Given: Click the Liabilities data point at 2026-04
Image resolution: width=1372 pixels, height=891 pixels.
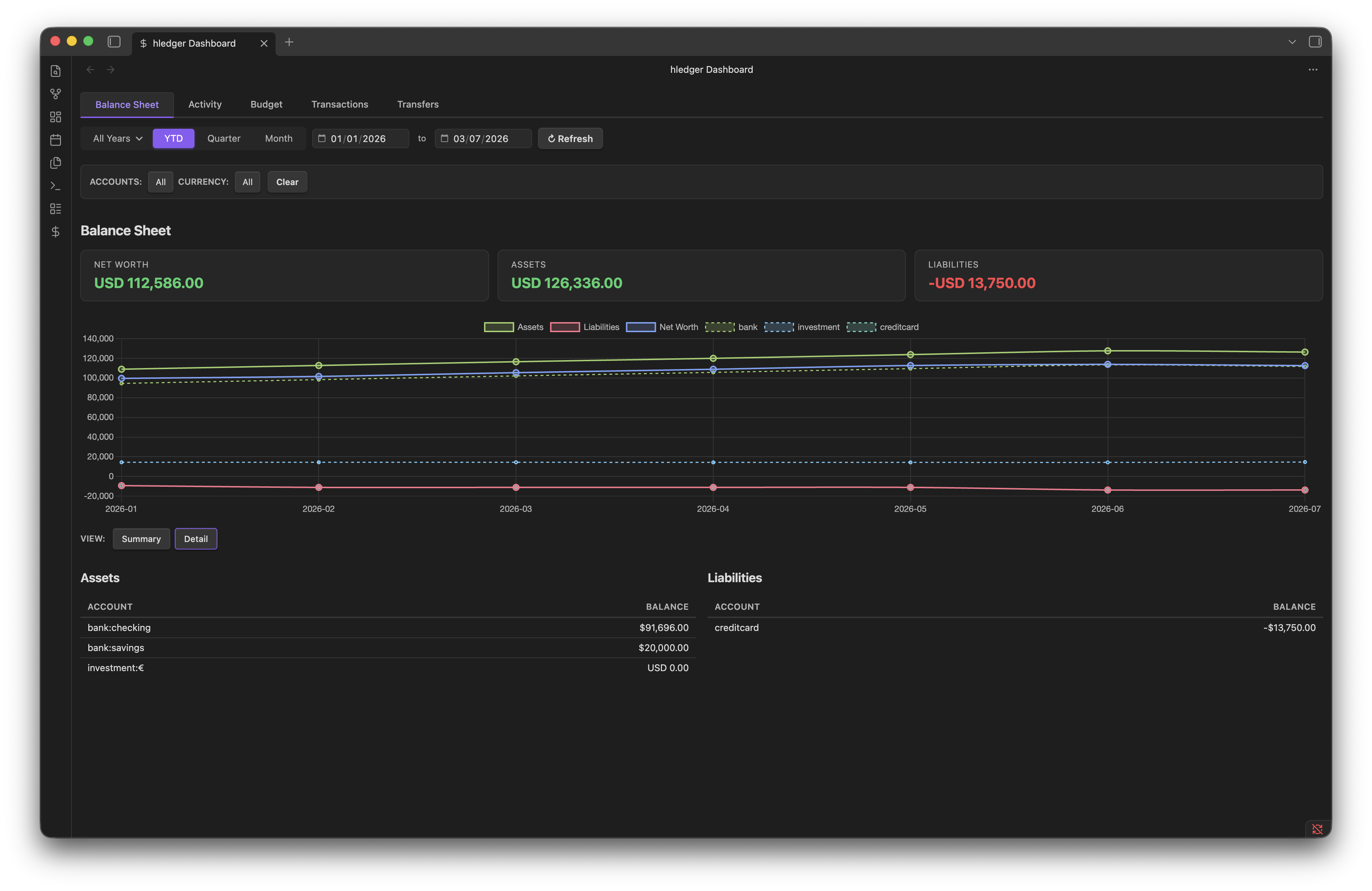Looking at the screenshot, I should coord(713,487).
